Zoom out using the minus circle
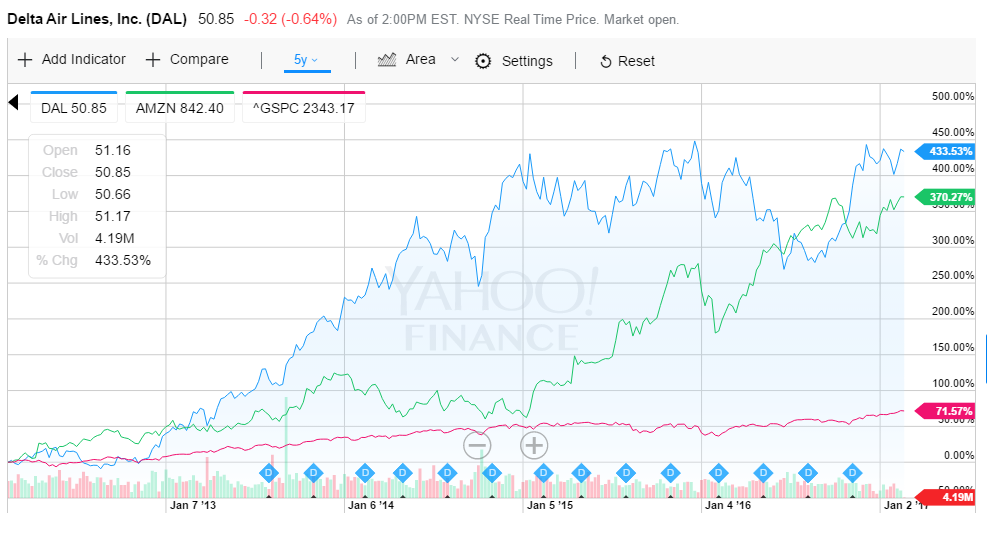 click(477, 446)
